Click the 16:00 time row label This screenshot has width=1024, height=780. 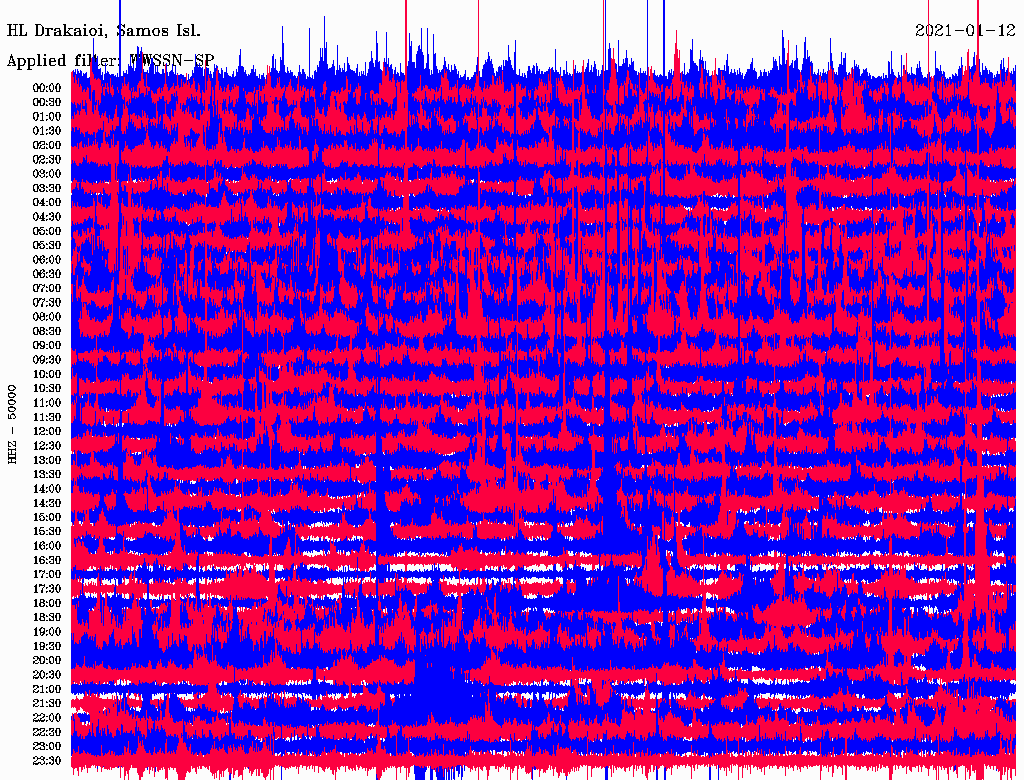47,546
